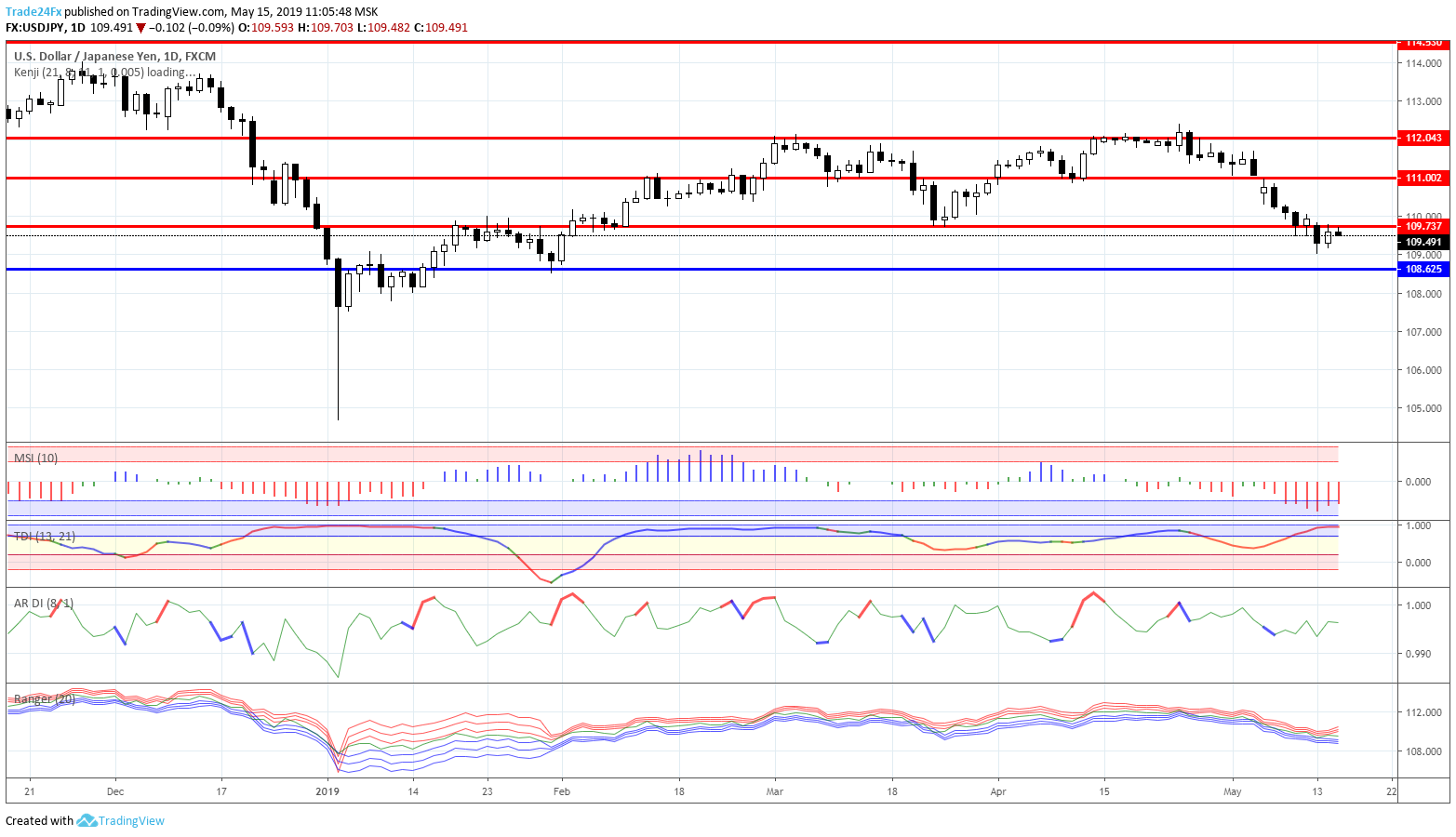The height and width of the screenshot is (837, 1456).
Task: Click the 0.990 value on AR DI scale
Action: [x=1418, y=654]
